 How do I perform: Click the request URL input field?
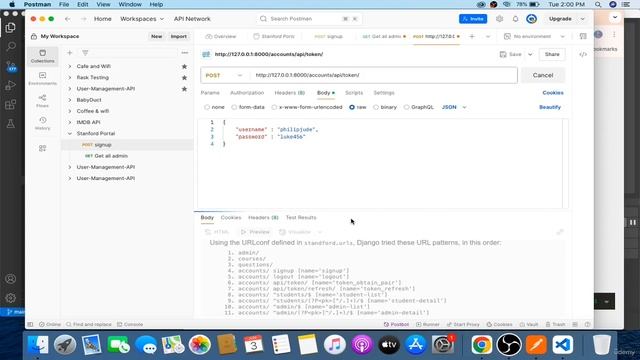click(384, 76)
